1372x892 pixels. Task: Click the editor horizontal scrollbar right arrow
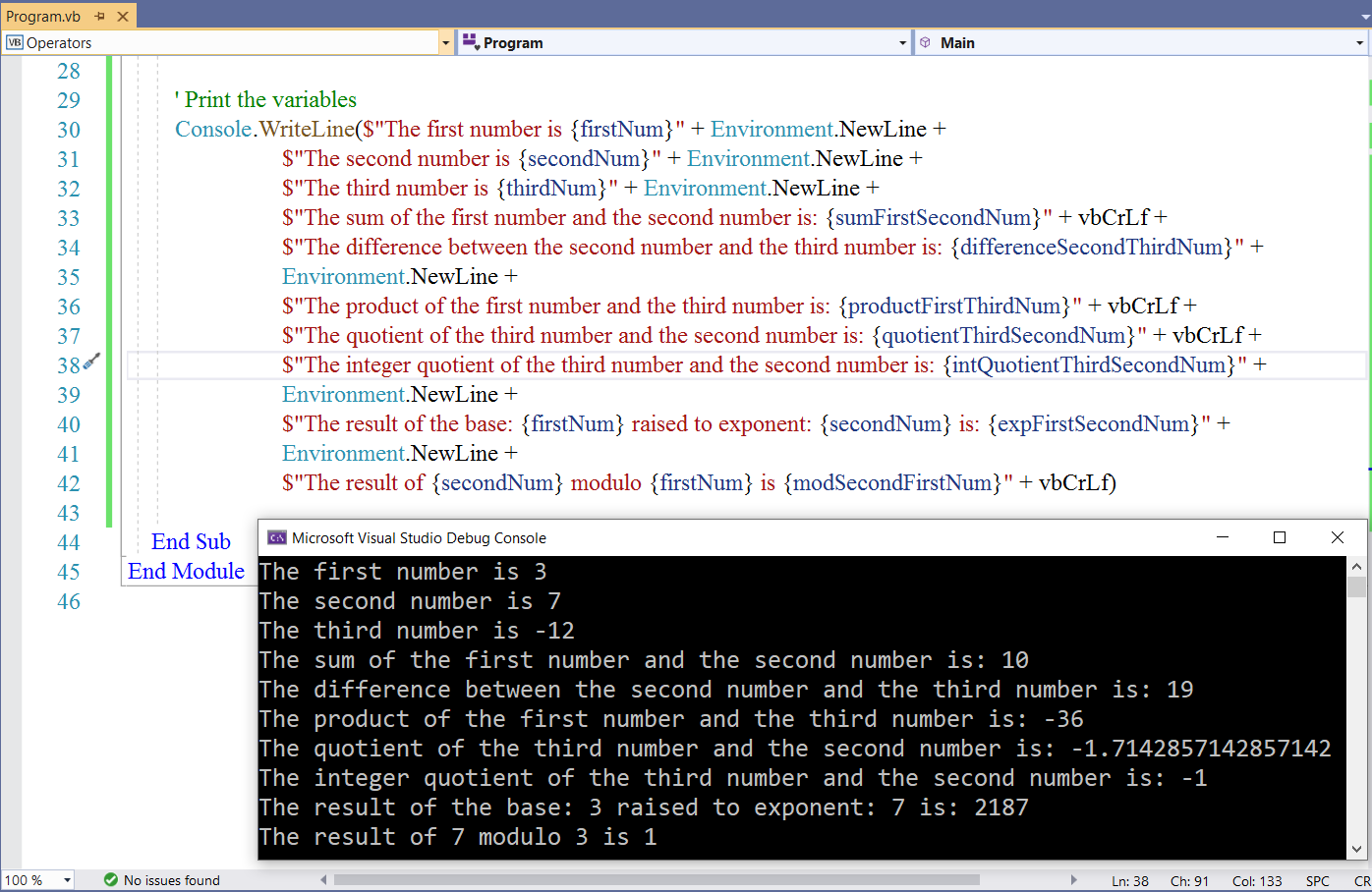pos(1073,880)
